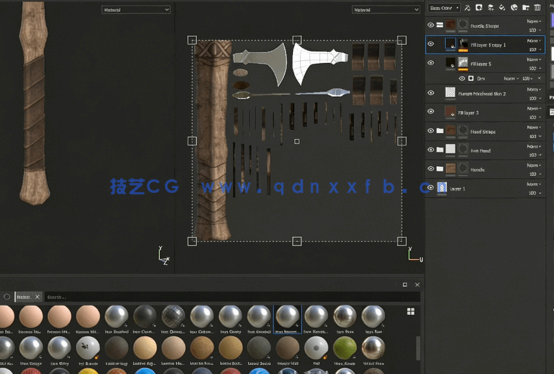Screen dimensions: 554x374
Task: Open opacity value of Dirt effect
Action: (x=527, y=78)
